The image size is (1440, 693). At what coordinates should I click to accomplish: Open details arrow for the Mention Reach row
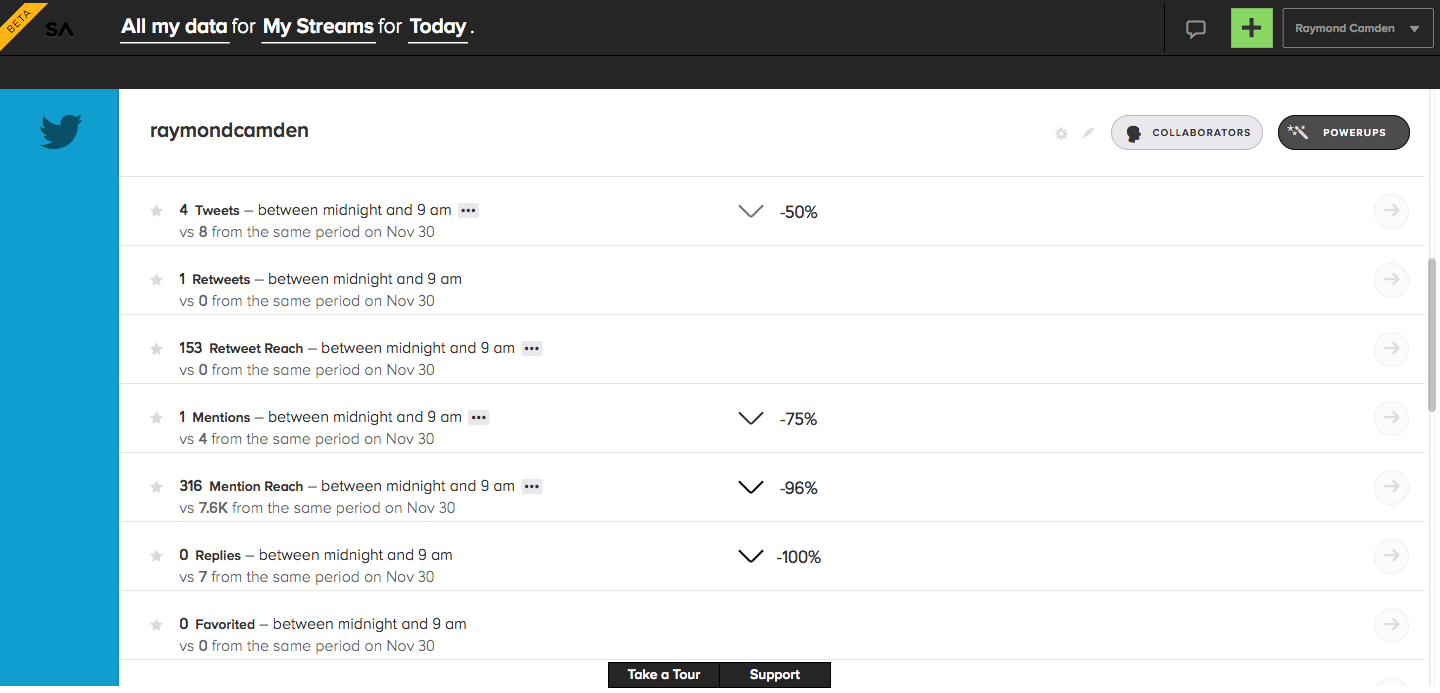point(1391,487)
